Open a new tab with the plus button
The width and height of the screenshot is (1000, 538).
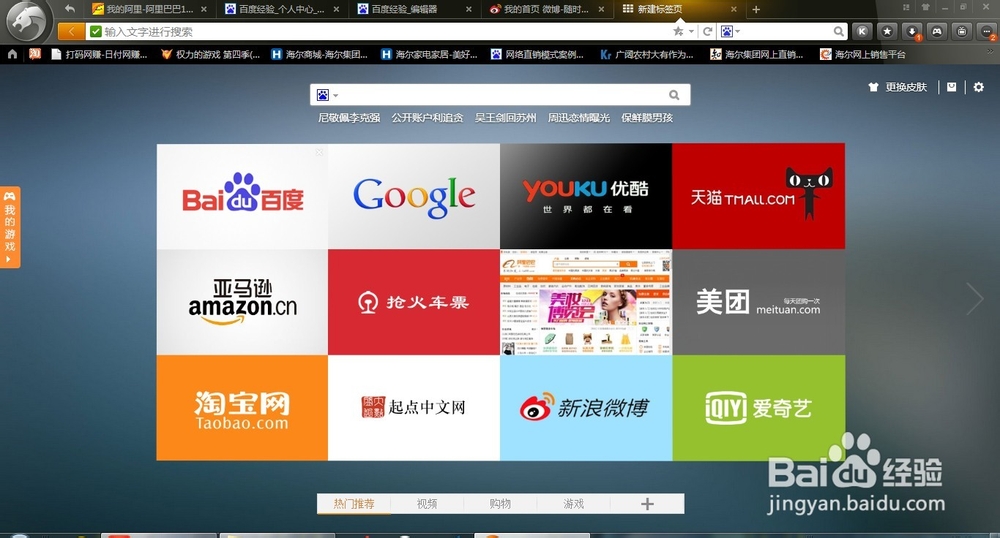[x=756, y=9]
